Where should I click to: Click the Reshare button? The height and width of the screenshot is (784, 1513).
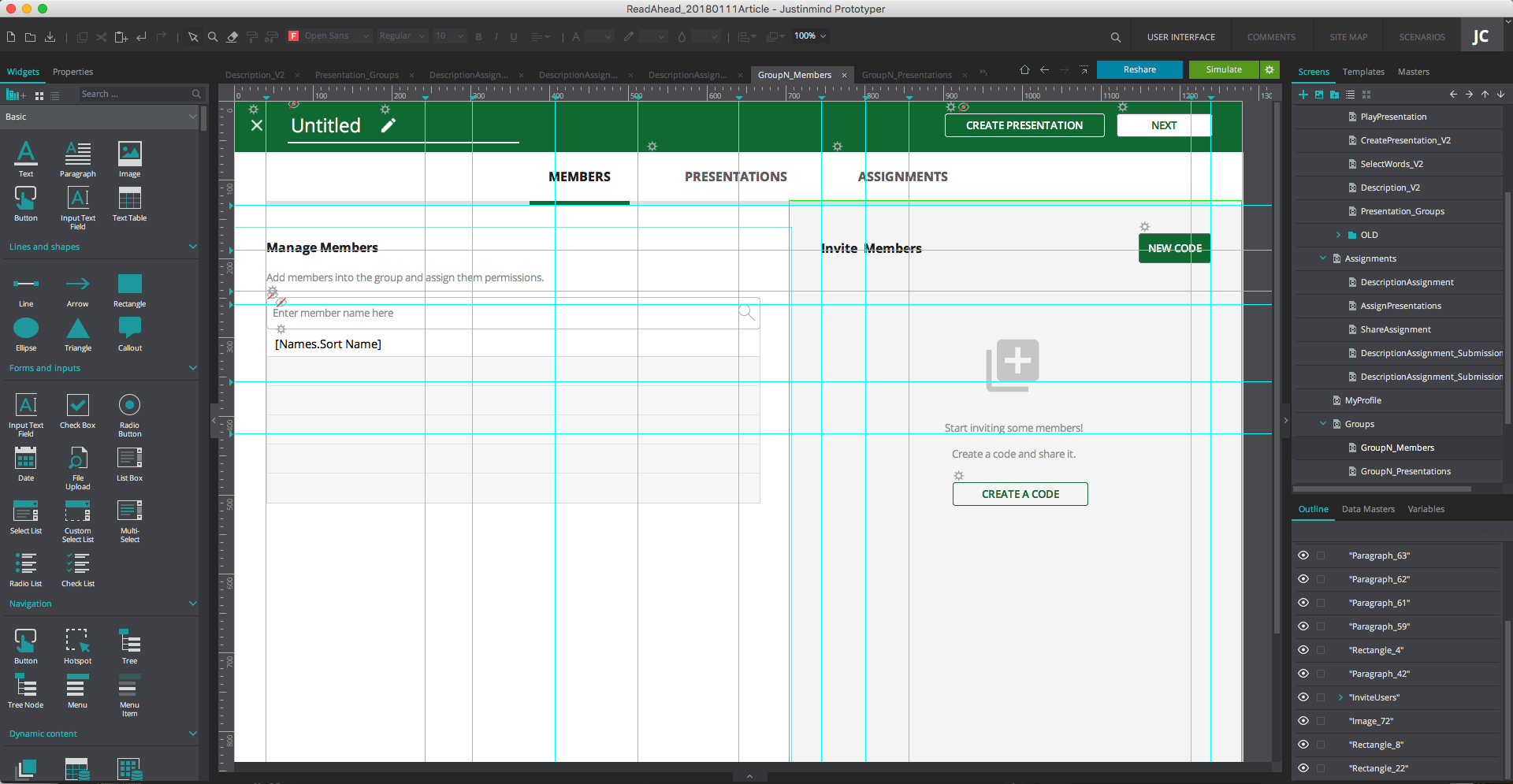(x=1139, y=70)
